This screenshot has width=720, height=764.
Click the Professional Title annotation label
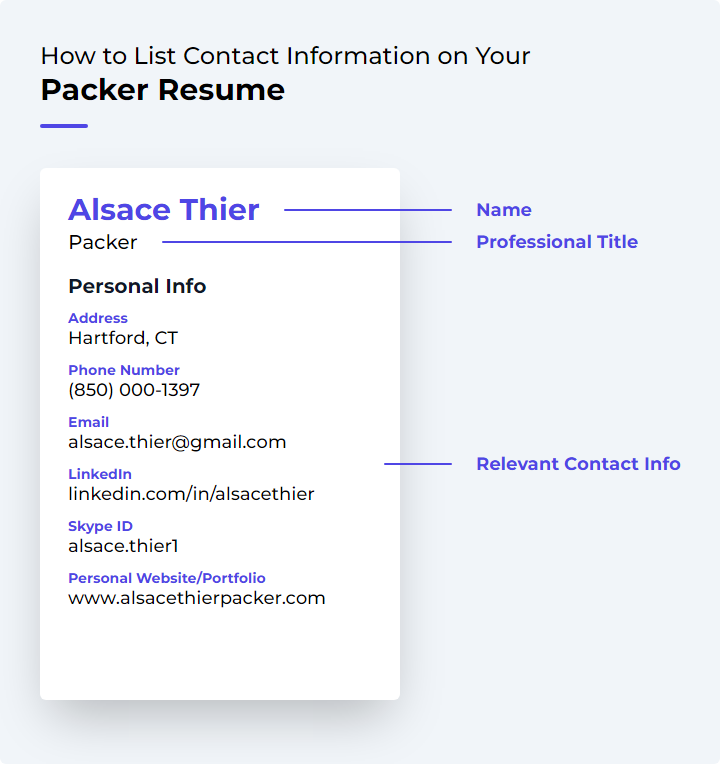pos(557,242)
